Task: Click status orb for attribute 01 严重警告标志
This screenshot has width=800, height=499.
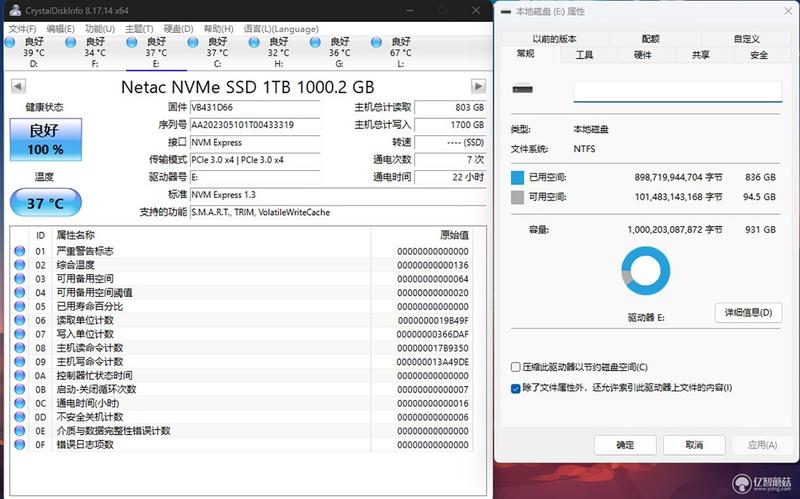Action: (19, 251)
